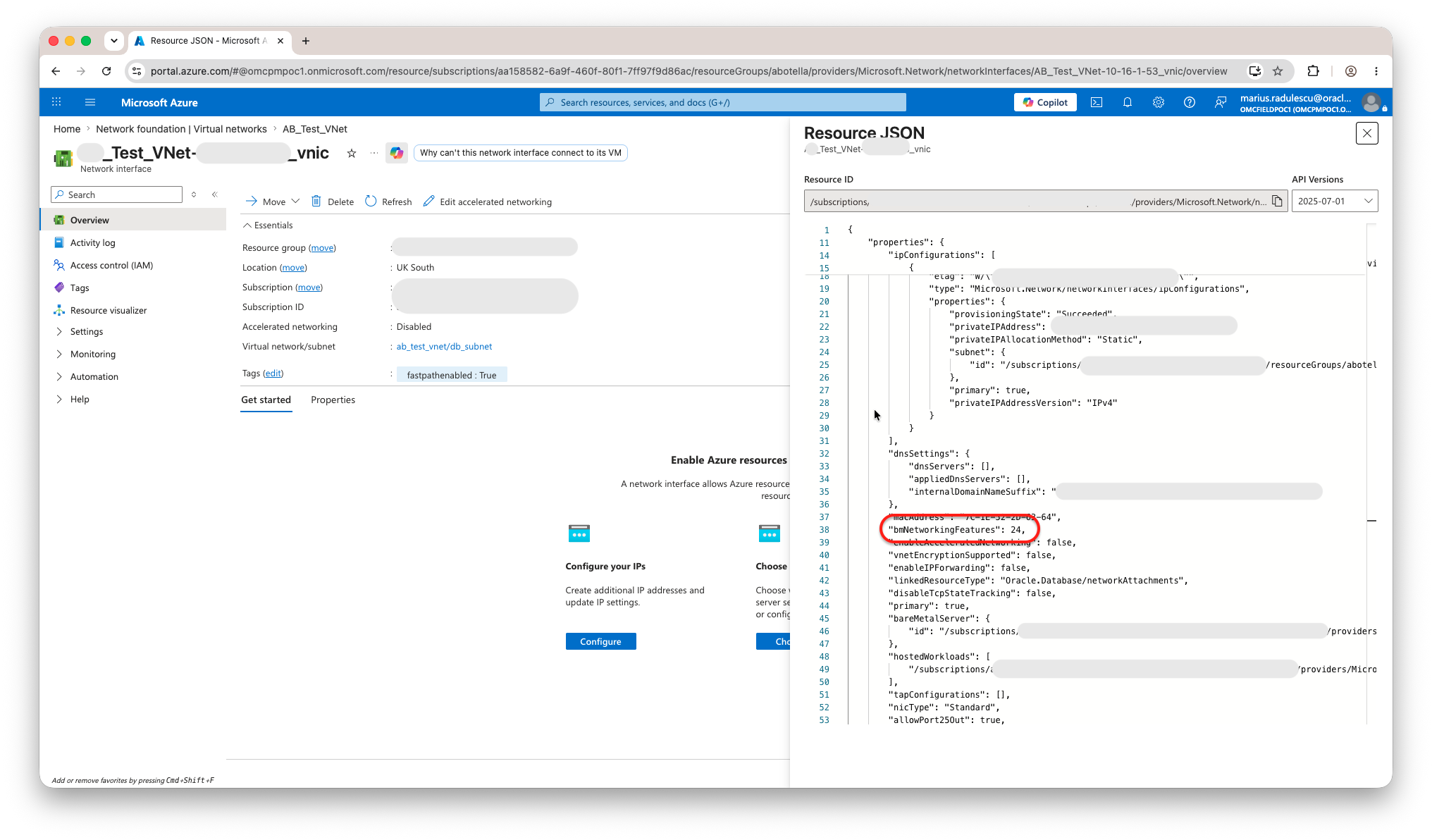Click the "bmNetworkingFeatures": 24 line in JSON
The width and height of the screenshot is (1432, 840).
click(956, 530)
